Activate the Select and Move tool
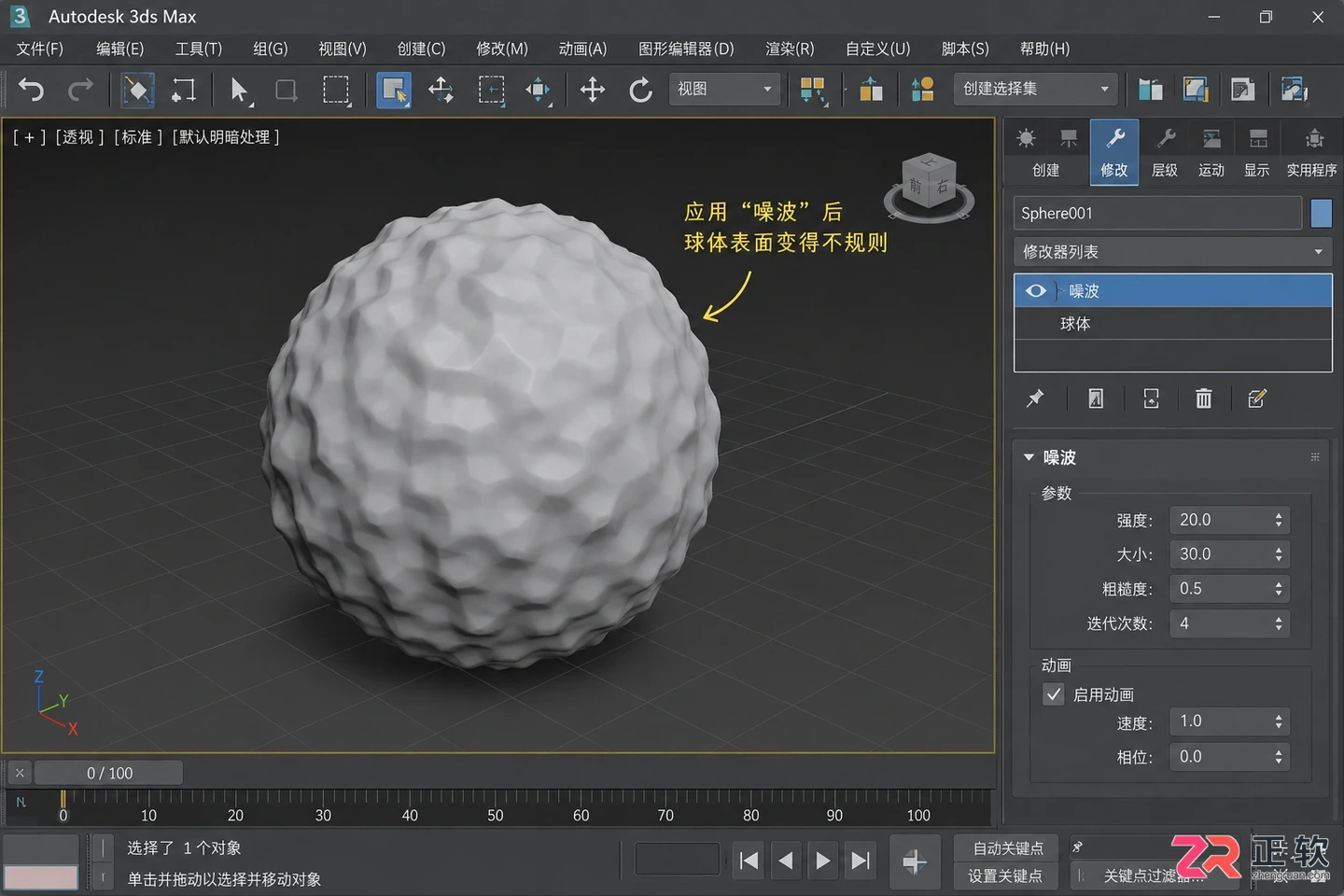Image resolution: width=1344 pixels, height=896 pixels. [592, 90]
